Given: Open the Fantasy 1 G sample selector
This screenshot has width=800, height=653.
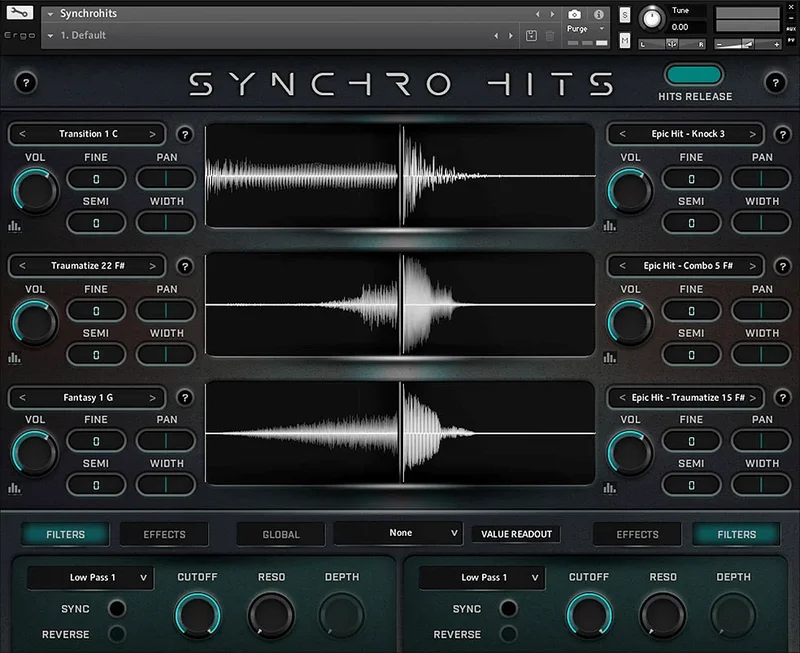Looking at the screenshot, I should coord(87,397).
